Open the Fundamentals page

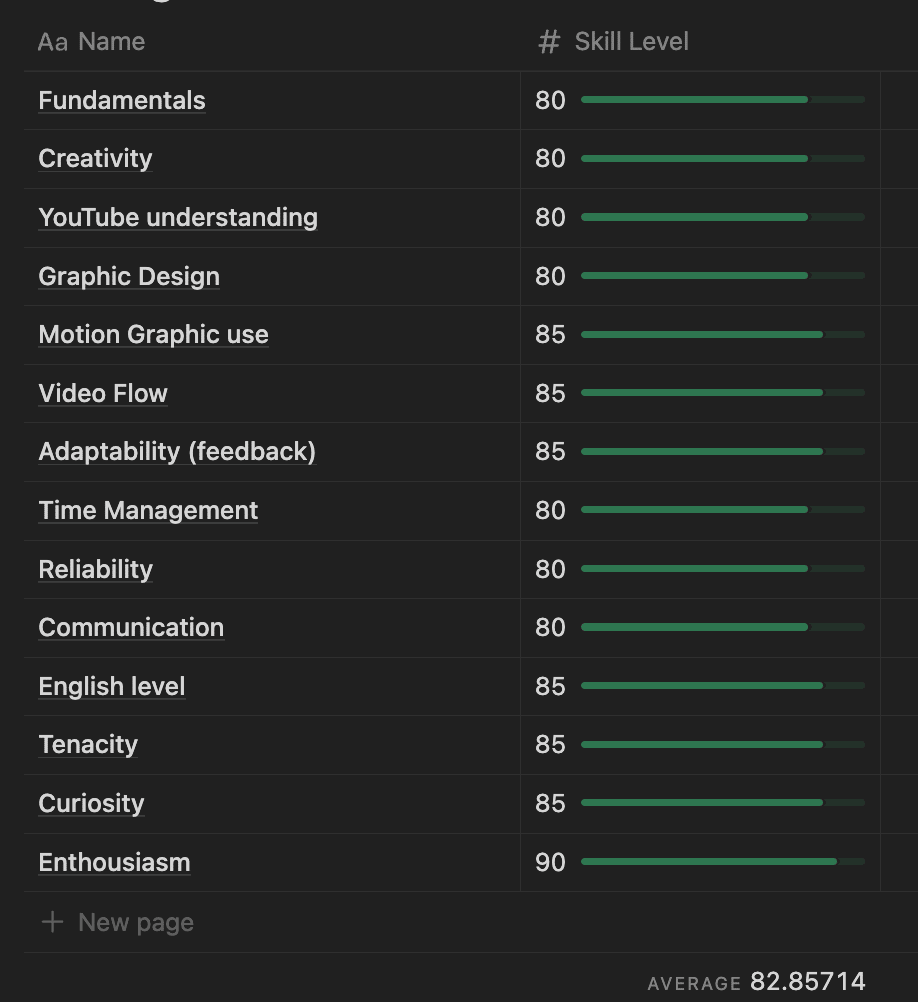[x=122, y=100]
